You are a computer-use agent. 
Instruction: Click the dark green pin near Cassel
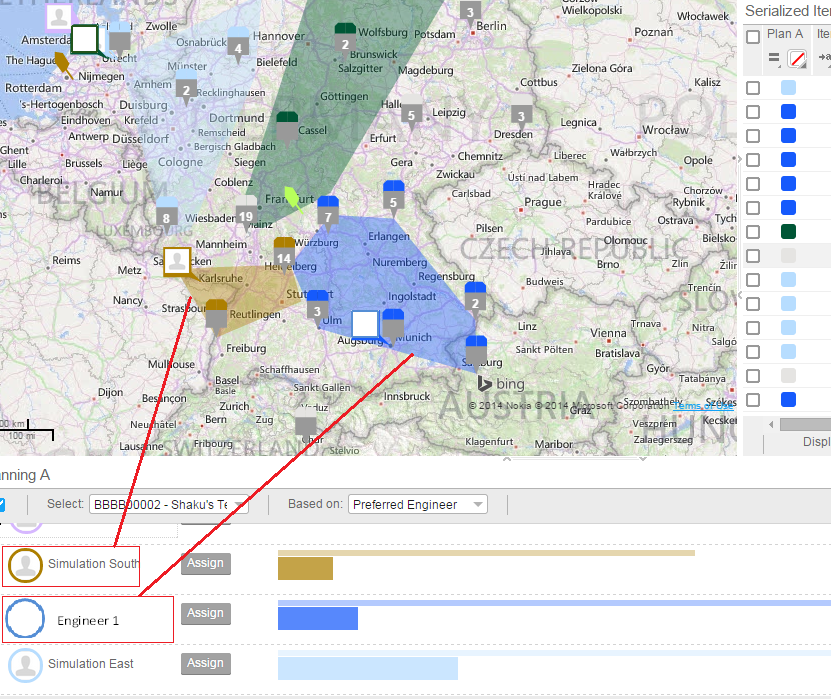click(287, 127)
